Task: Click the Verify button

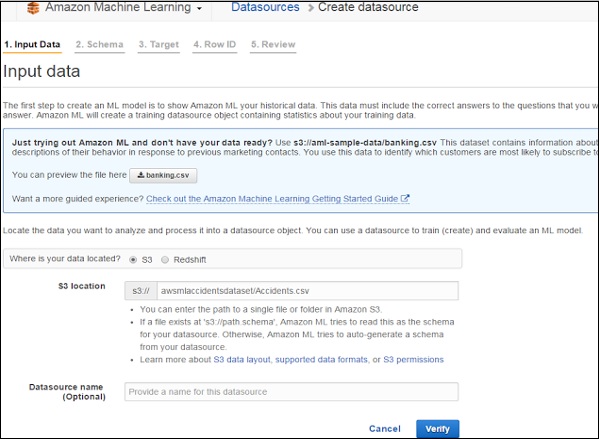Action: pyautogui.click(x=437, y=429)
